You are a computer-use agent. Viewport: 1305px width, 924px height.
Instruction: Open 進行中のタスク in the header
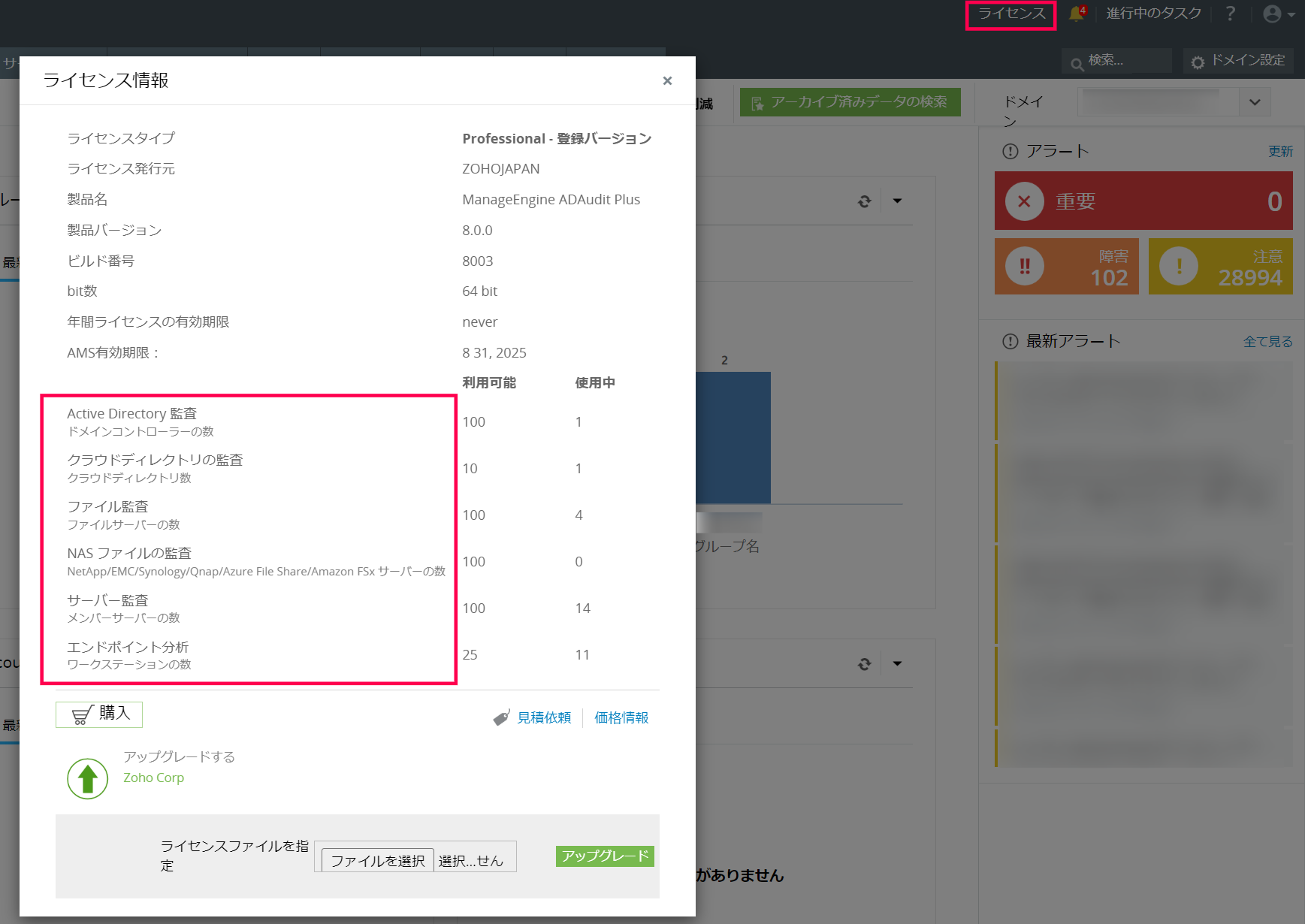(1153, 14)
